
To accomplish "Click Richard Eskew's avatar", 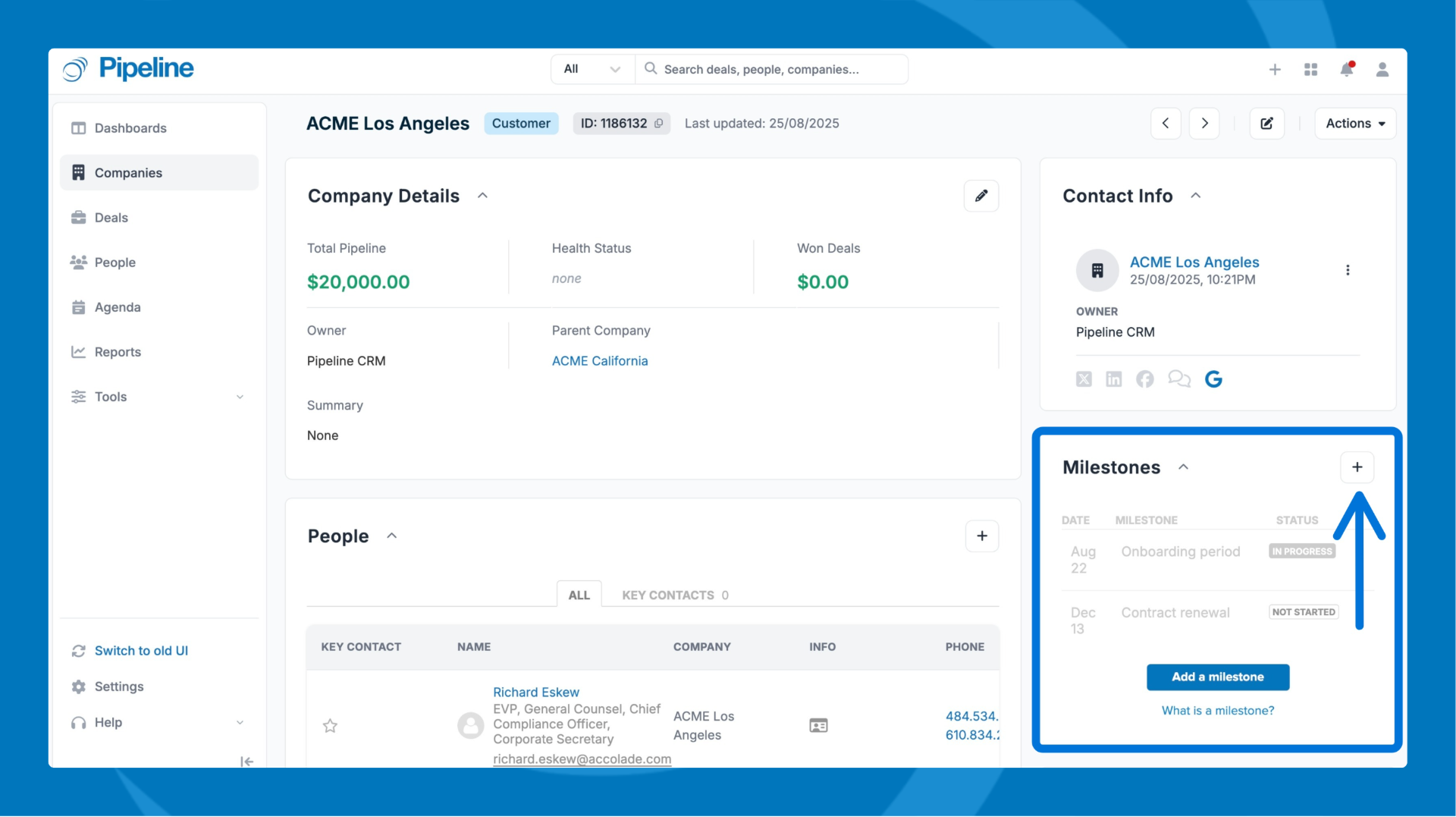I will [x=470, y=725].
